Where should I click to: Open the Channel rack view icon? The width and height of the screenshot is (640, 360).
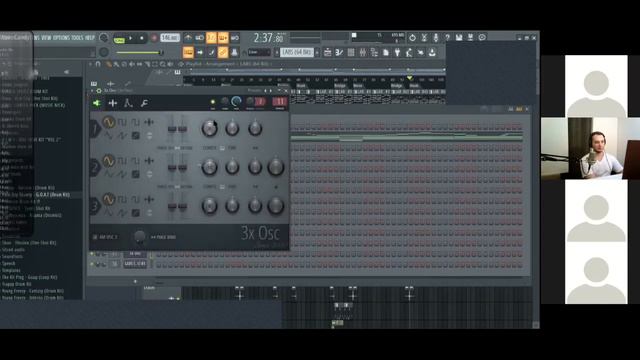pos(351,52)
